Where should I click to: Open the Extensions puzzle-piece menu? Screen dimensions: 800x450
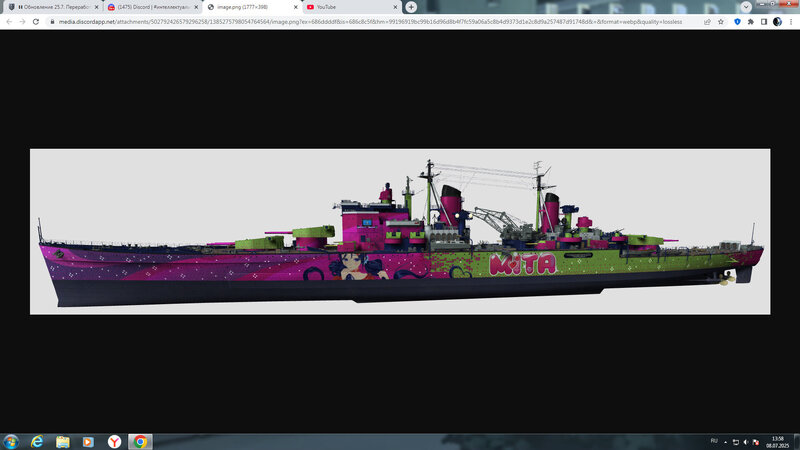pos(751,22)
